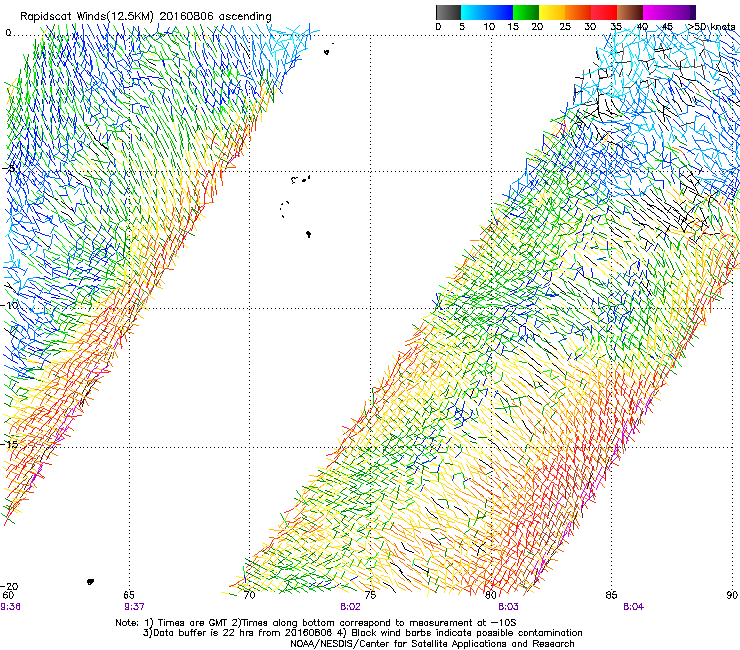Click the longitude axis label '60'
Viewport: 740px width, 650px height.
(x=7, y=595)
